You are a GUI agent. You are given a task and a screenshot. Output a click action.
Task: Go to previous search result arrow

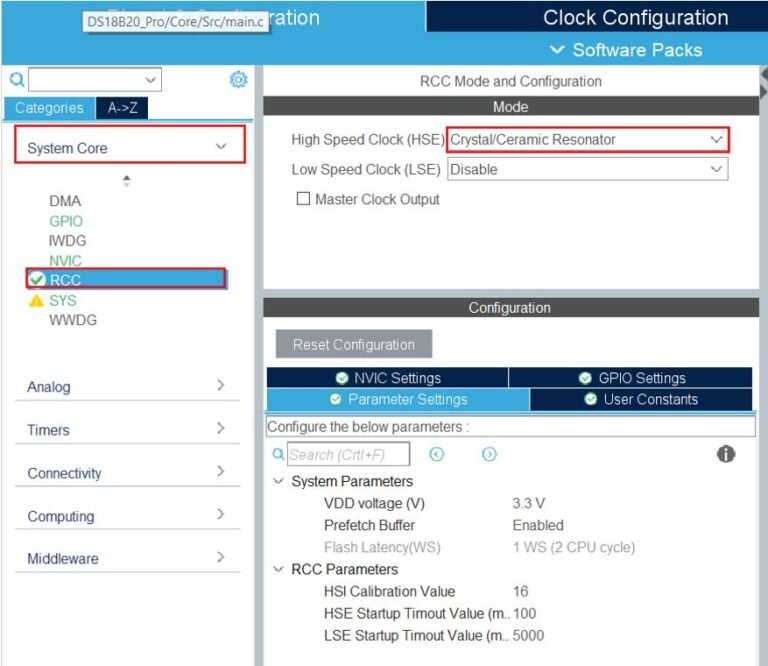436,454
